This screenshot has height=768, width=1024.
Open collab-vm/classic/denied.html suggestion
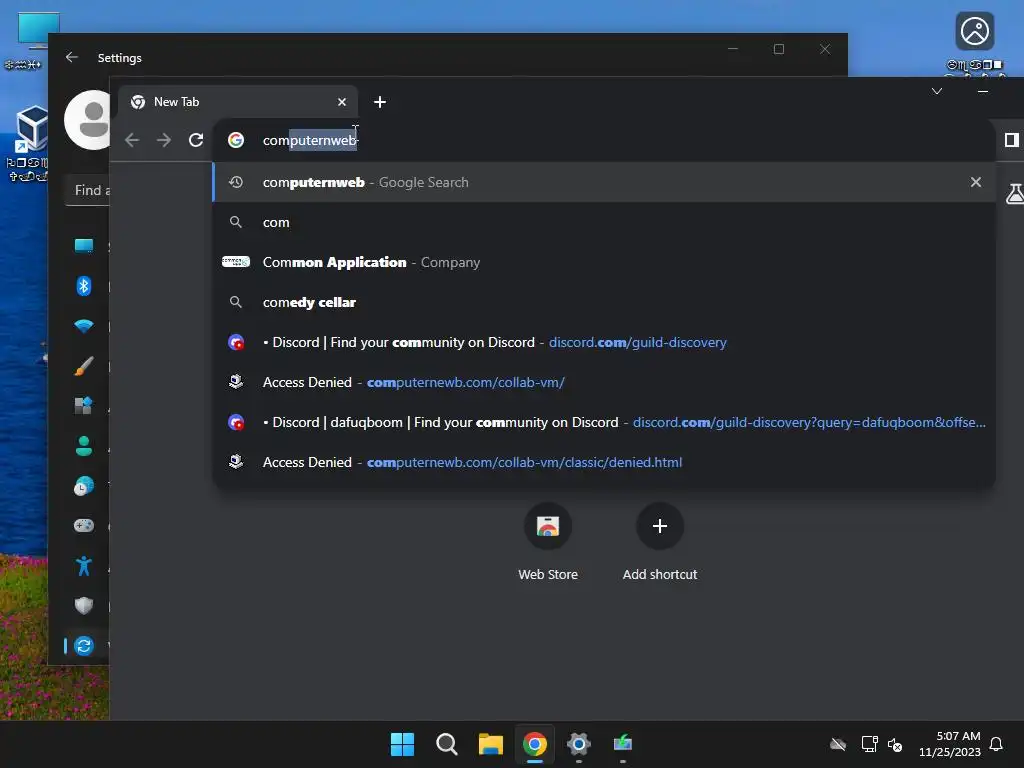(604, 462)
